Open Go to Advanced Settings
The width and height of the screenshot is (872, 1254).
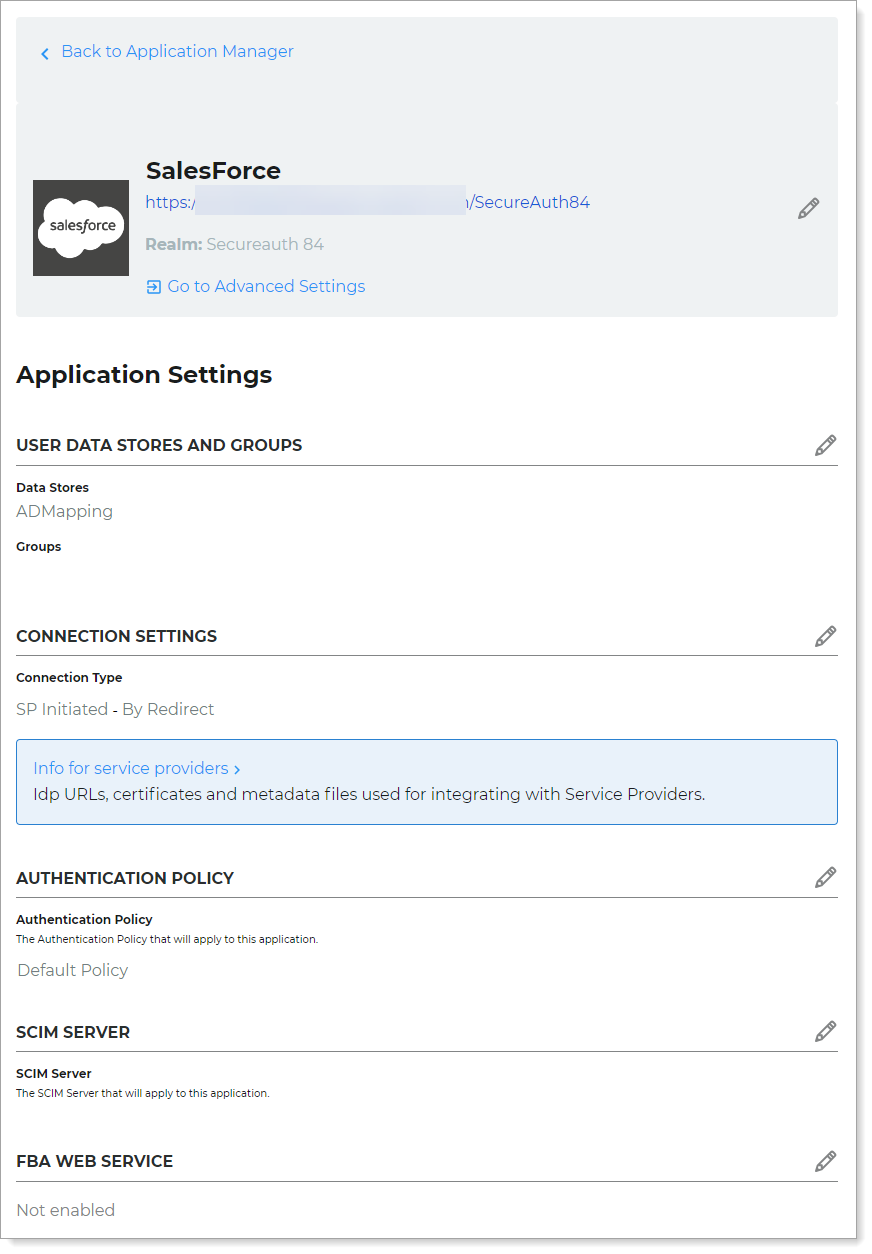click(266, 287)
